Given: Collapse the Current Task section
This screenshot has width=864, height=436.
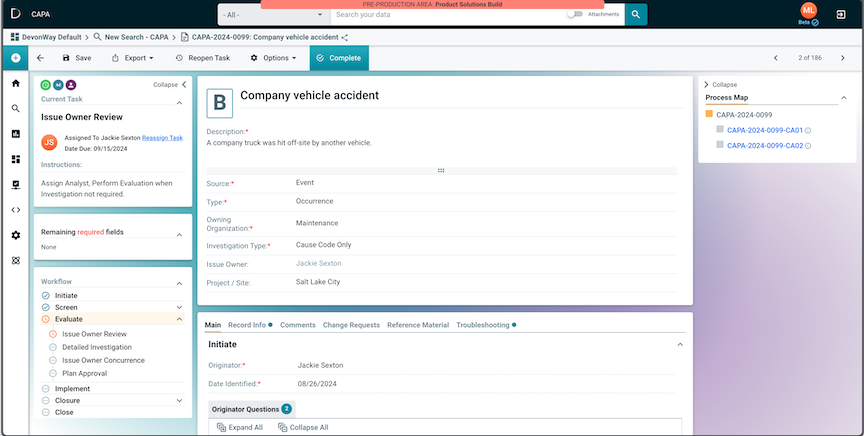Looking at the screenshot, I should [179, 103].
